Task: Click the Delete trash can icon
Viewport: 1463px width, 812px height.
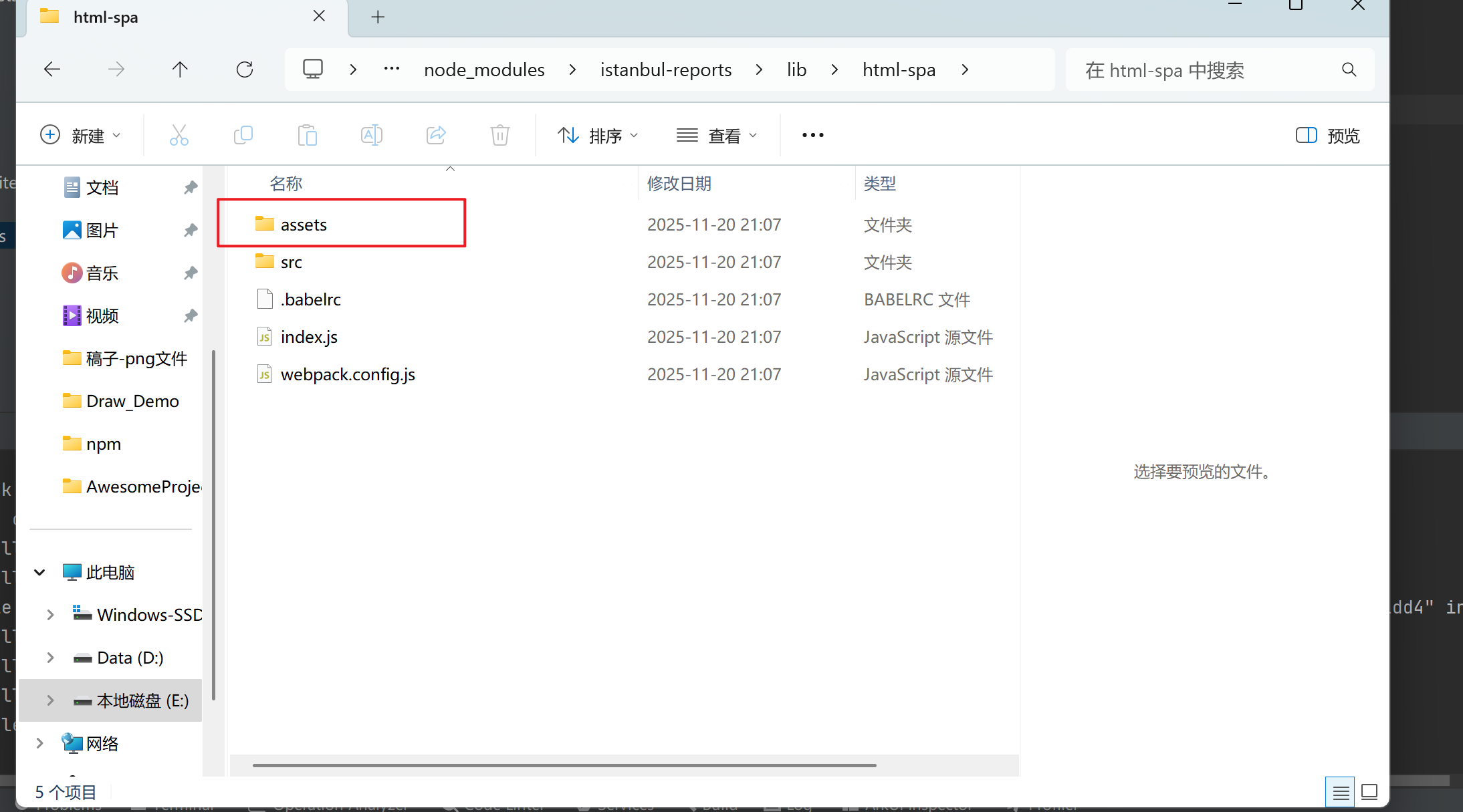Action: (x=499, y=136)
